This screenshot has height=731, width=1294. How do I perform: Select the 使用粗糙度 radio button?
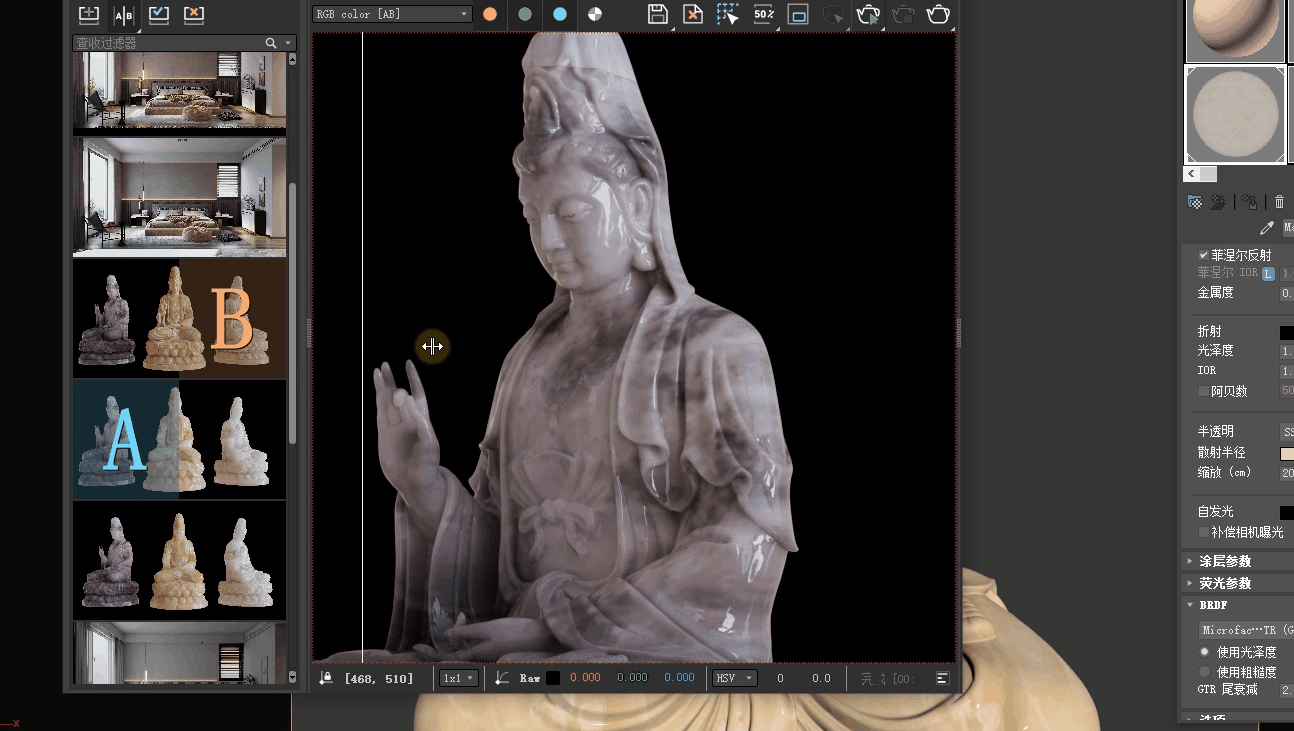tap(1204, 672)
